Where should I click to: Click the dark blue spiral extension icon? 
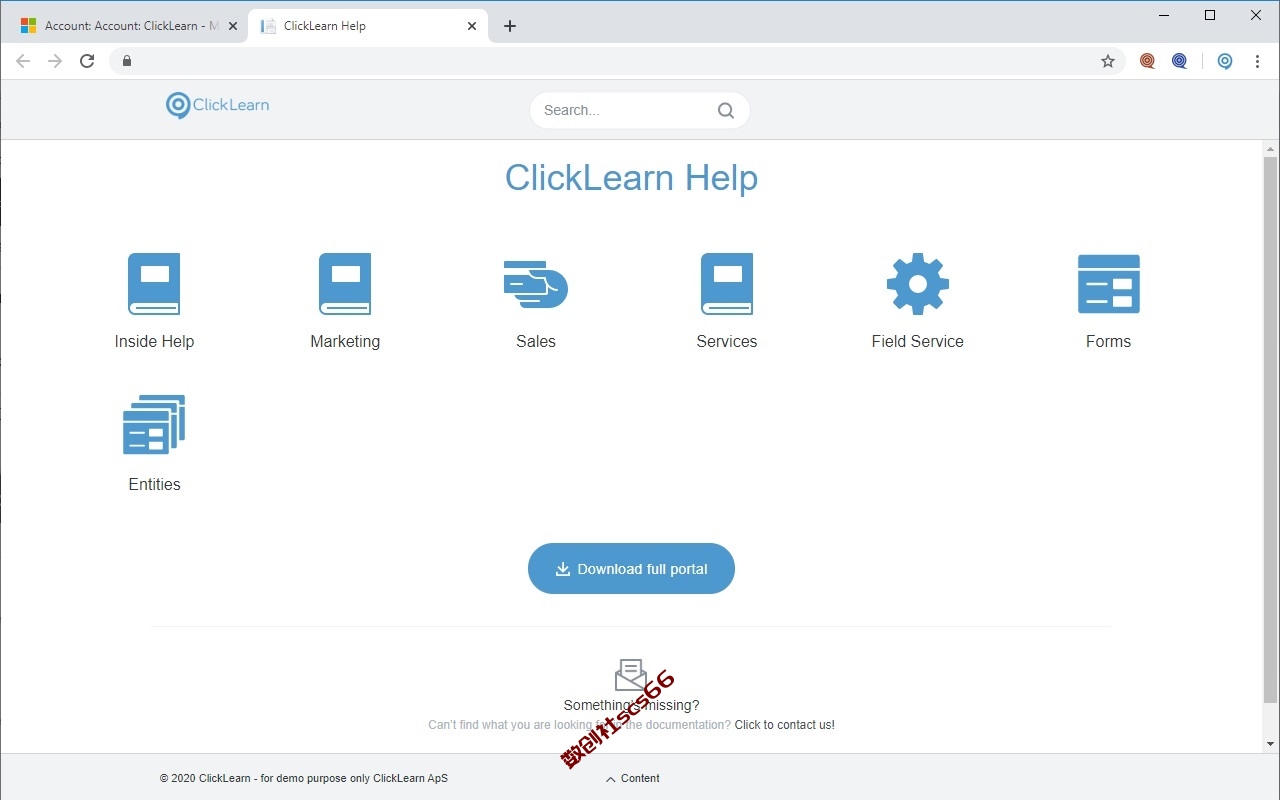[1180, 61]
